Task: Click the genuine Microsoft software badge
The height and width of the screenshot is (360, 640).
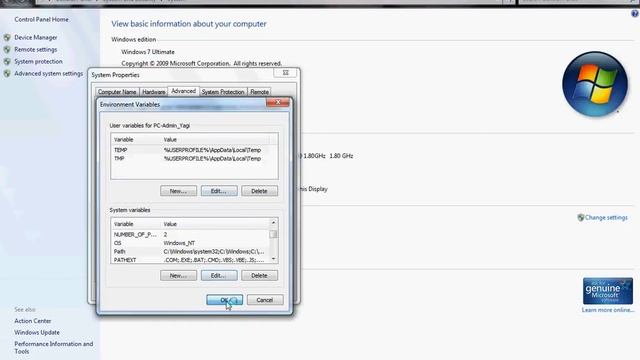Action: (608, 291)
